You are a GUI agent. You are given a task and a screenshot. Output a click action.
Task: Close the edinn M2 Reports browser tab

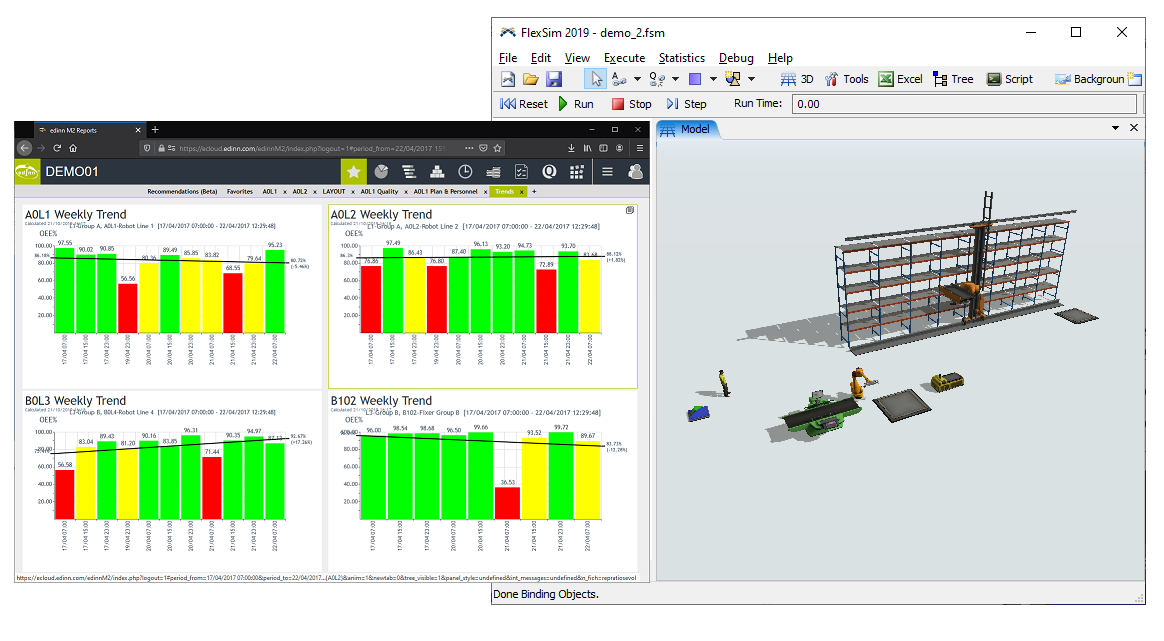(x=138, y=130)
